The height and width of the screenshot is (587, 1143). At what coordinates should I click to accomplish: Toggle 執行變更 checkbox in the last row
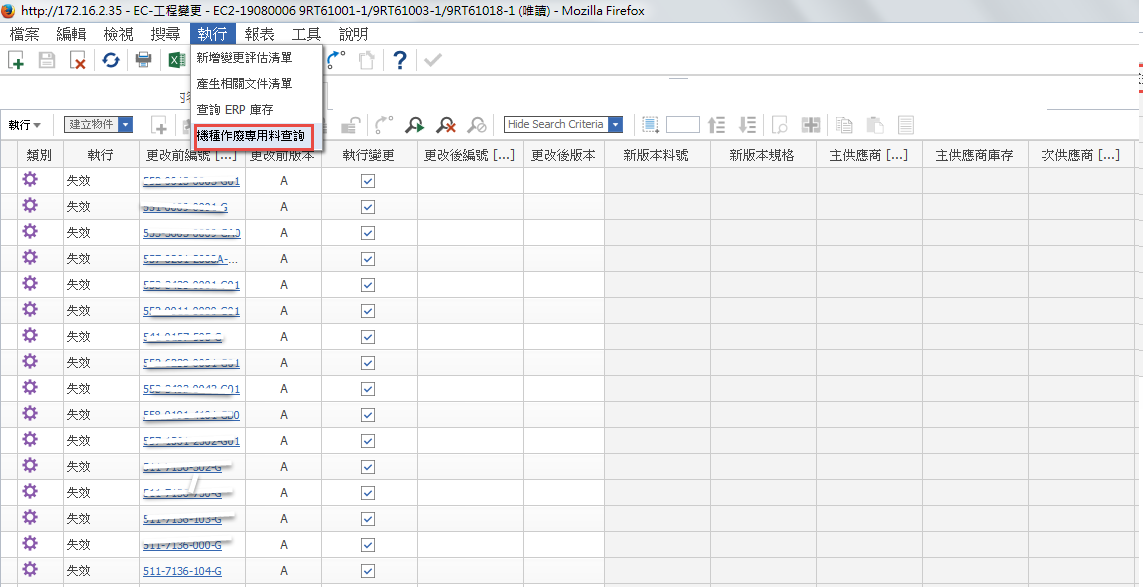coord(368,571)
